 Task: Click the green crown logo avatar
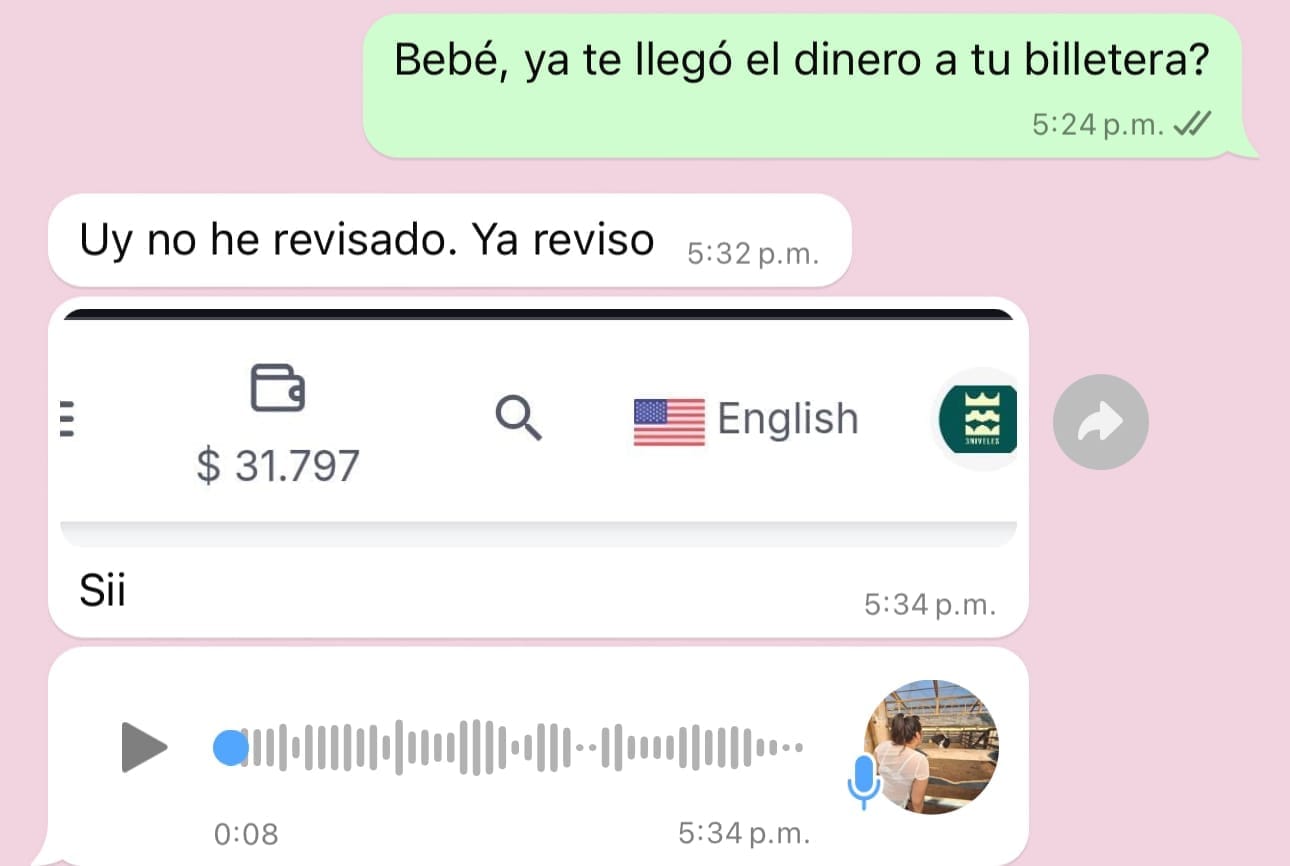[977, 418]
